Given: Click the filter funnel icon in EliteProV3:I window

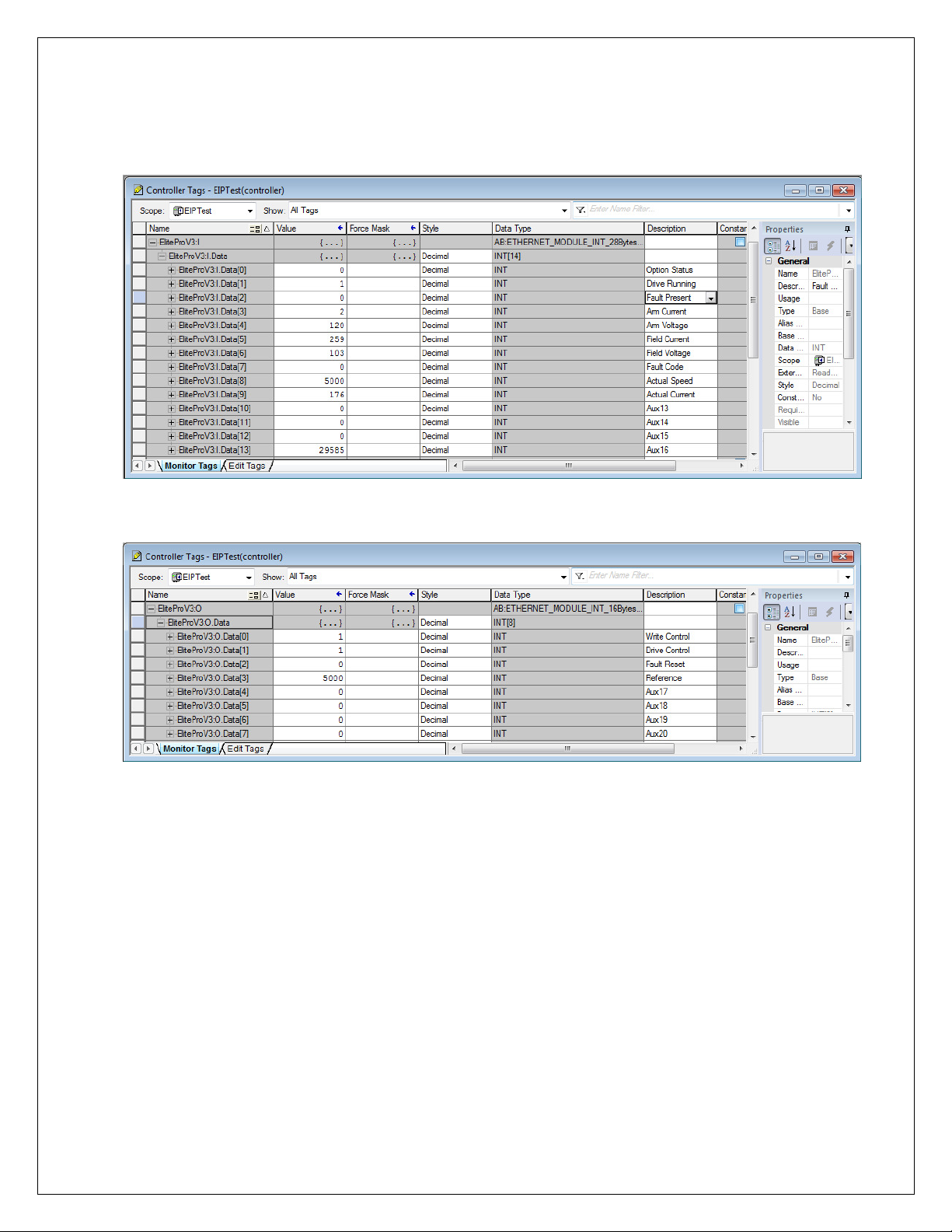Looking at the screenshot, I should (x=580, y=210).
